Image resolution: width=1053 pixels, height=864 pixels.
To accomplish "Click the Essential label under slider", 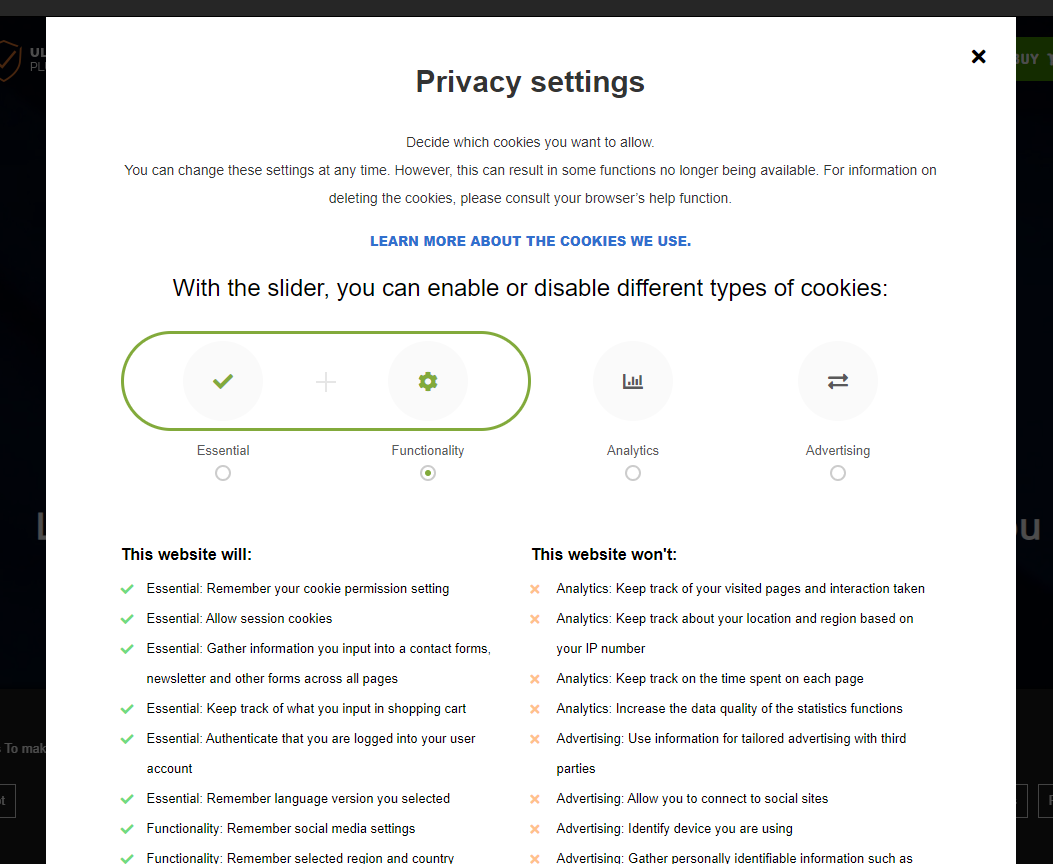I will click(223, 451).
